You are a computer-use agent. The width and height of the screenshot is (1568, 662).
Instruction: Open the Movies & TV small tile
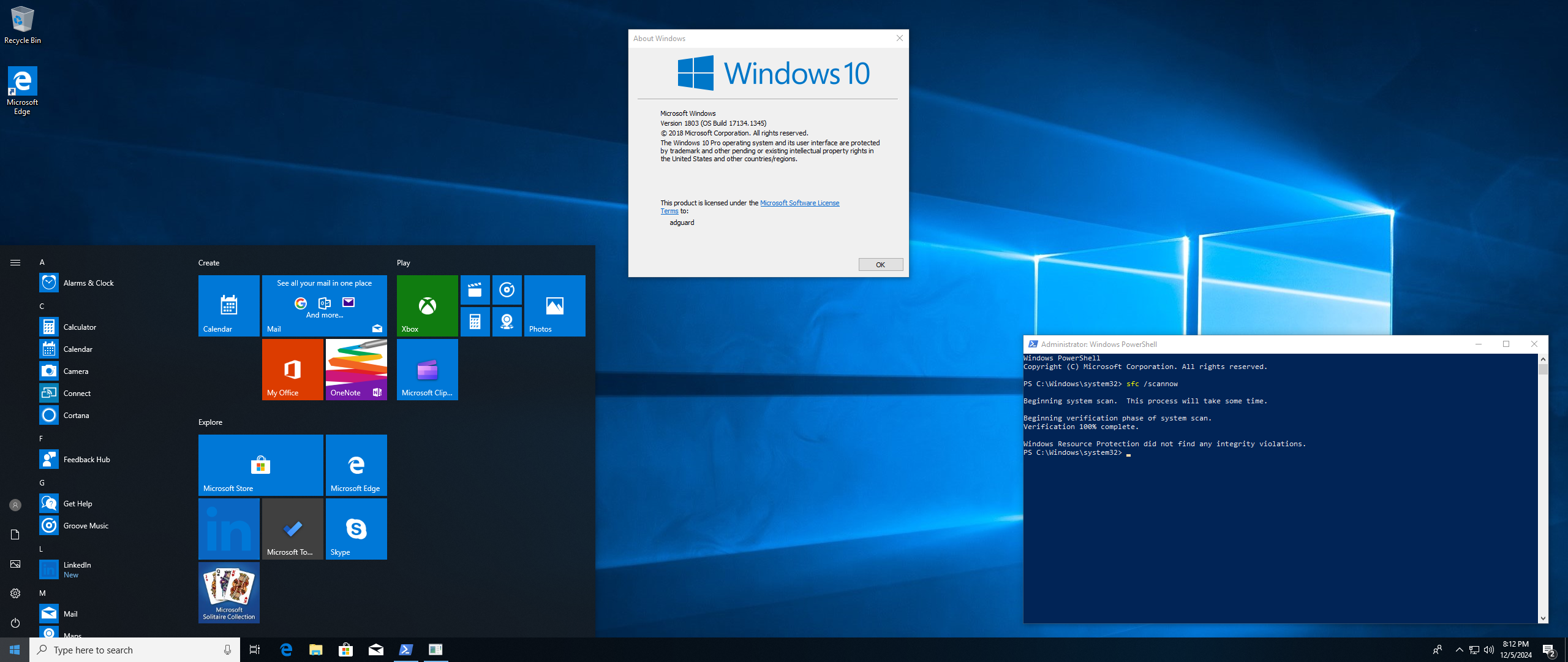[475, 290]
